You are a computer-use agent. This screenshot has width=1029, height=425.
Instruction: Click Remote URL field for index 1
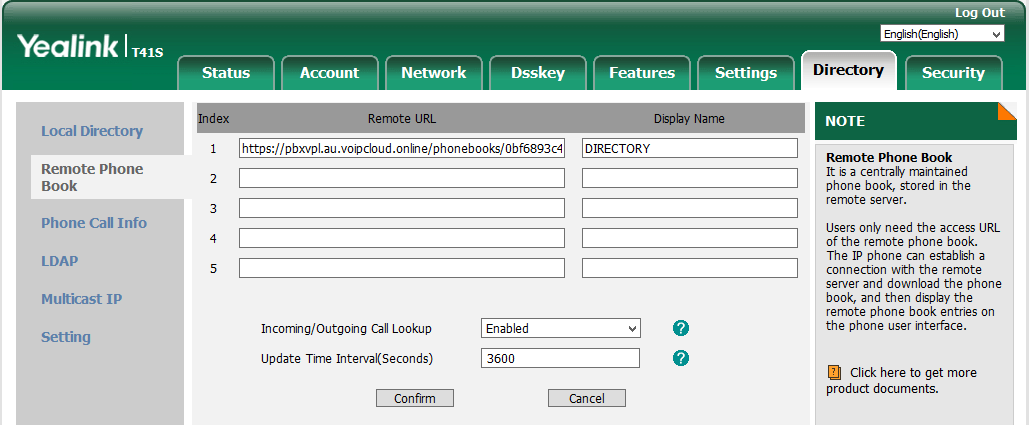(x=402, y=148)
